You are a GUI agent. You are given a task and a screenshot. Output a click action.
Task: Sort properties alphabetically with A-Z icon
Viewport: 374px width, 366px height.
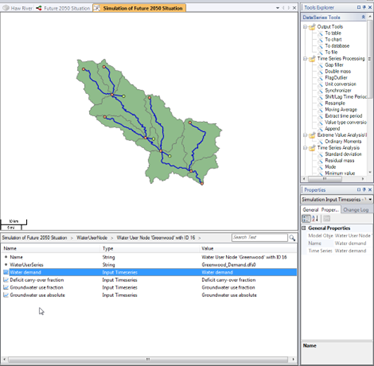315,219
